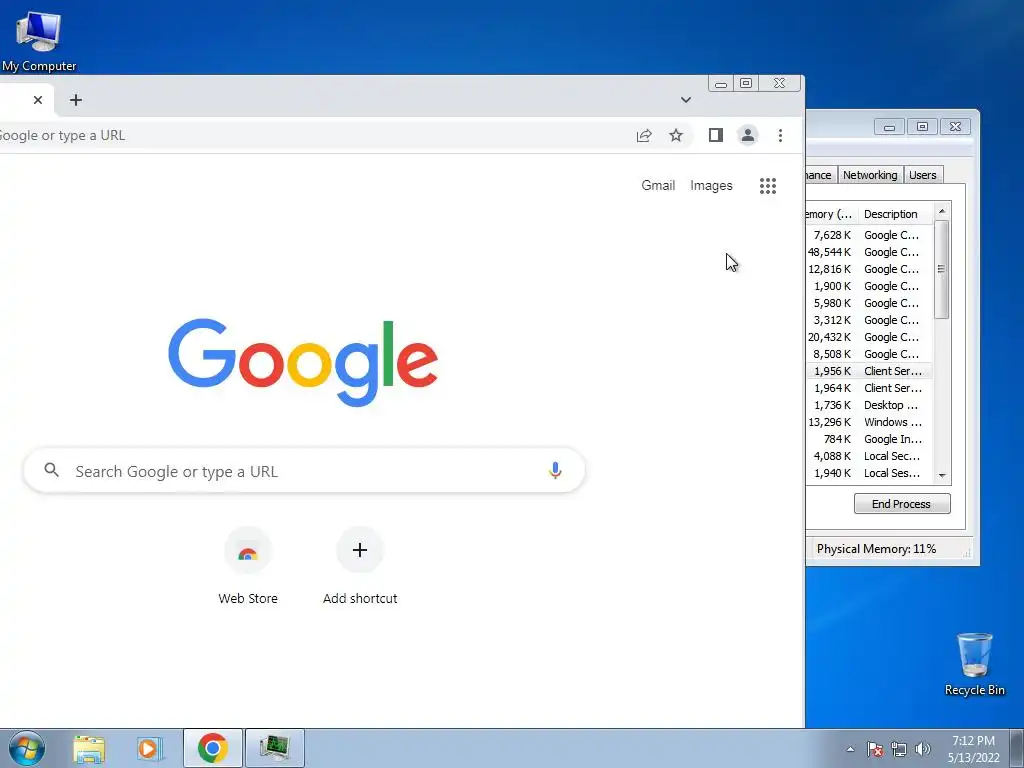Minimize the Task Manager window
Viewport: 1024px width, 768px height.
(889, 127)
